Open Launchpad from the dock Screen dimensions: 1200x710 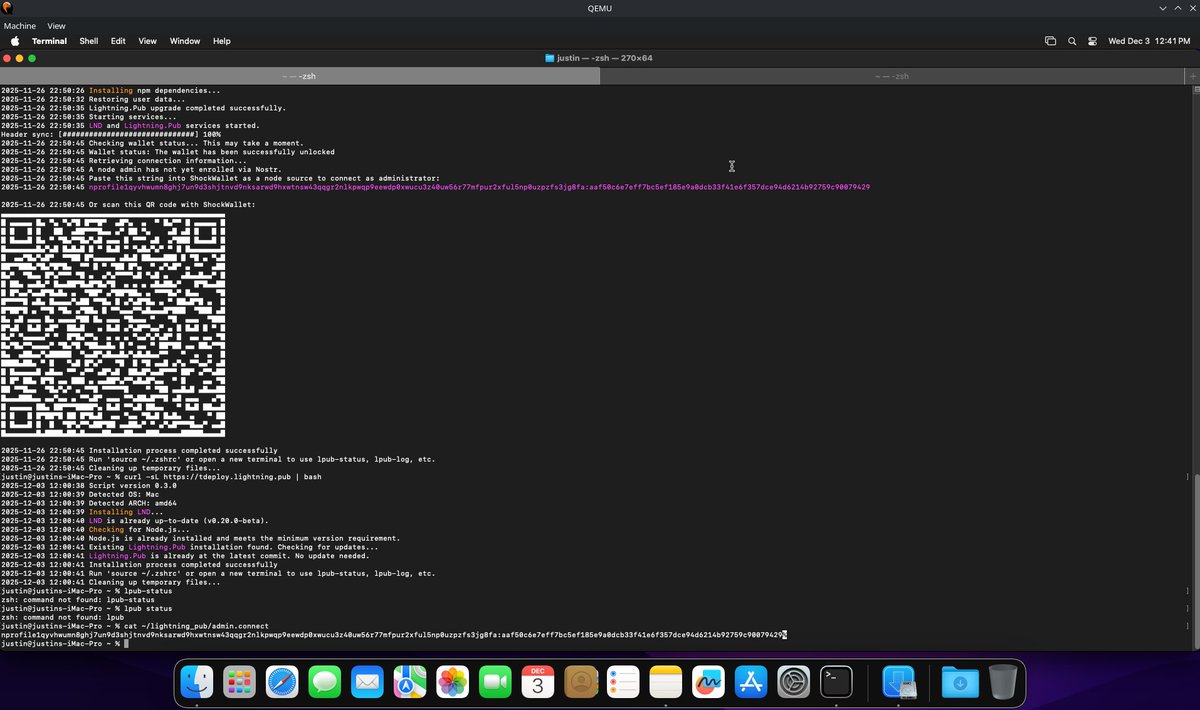[240, 683]
